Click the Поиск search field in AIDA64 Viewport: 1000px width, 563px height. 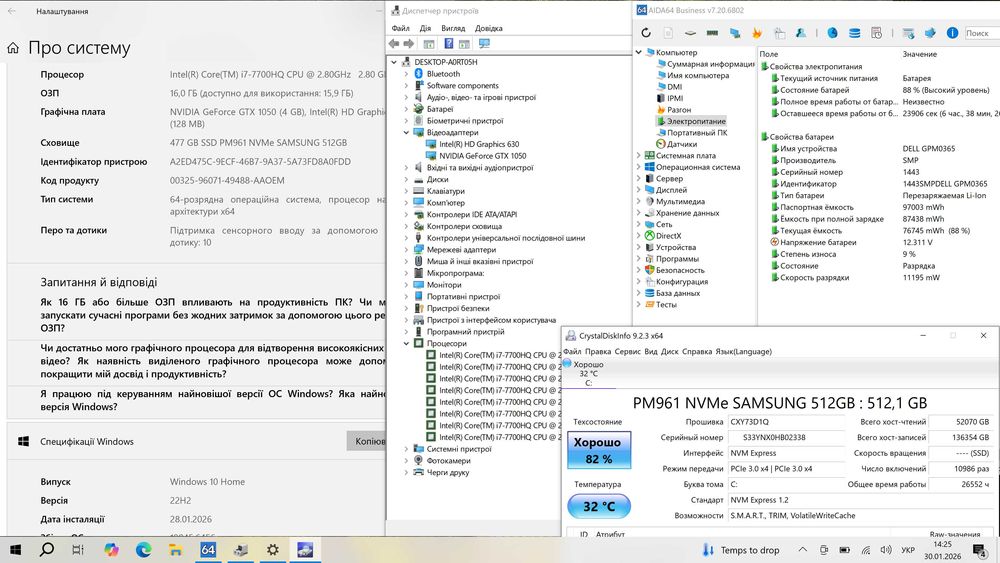(x=981, y=33)
